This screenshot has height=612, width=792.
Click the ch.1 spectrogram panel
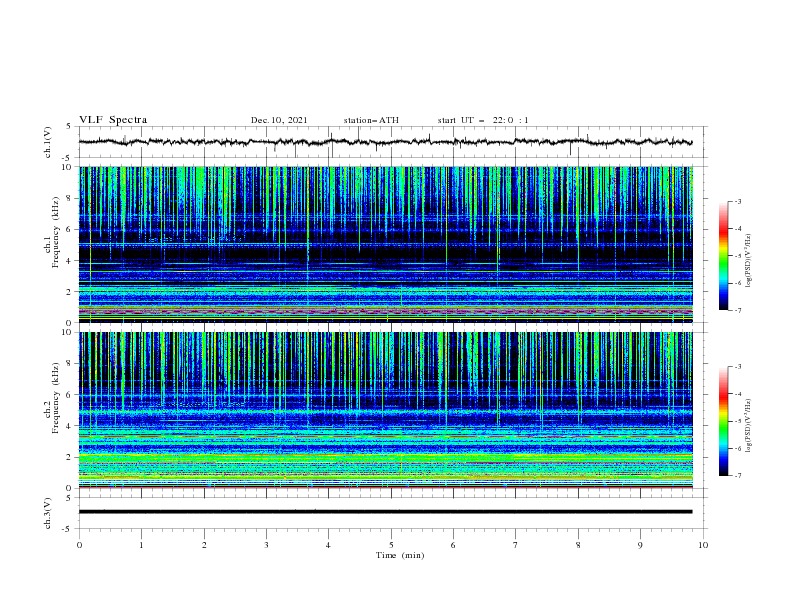[x=386, y=244]
